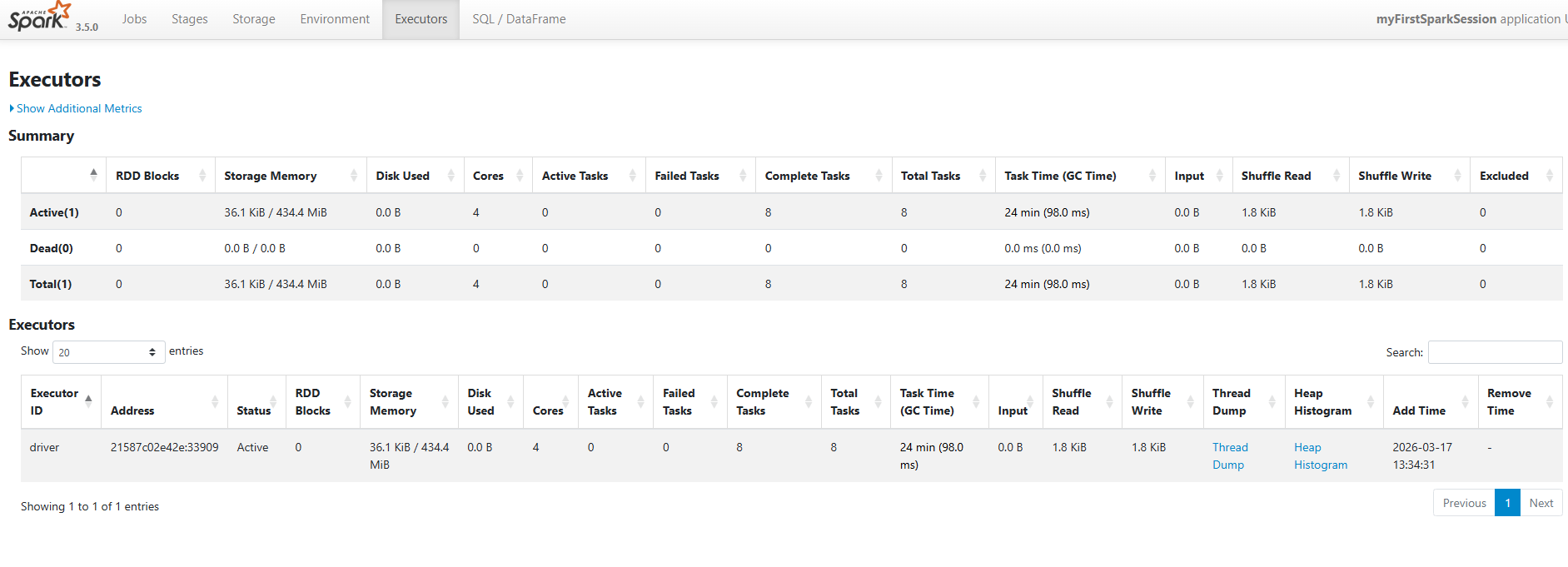Sort summary by Complete Tasks column
1568x567 pixels.
point(824,176)
